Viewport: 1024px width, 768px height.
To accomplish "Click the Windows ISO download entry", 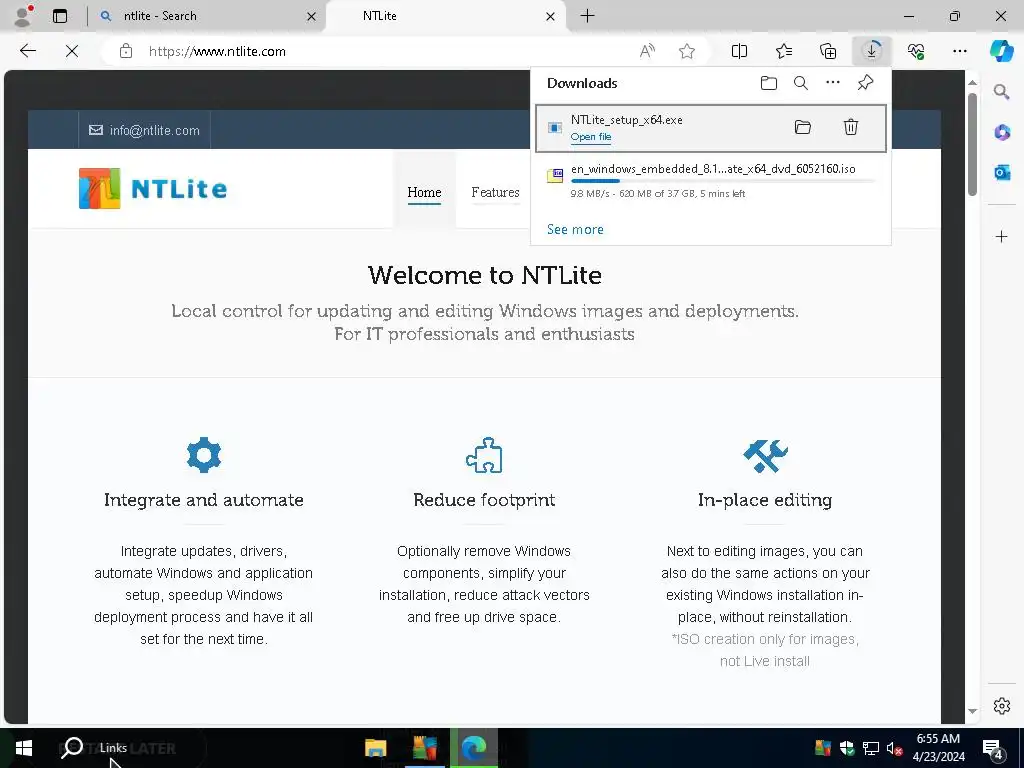I will click(x=711, y=180).
